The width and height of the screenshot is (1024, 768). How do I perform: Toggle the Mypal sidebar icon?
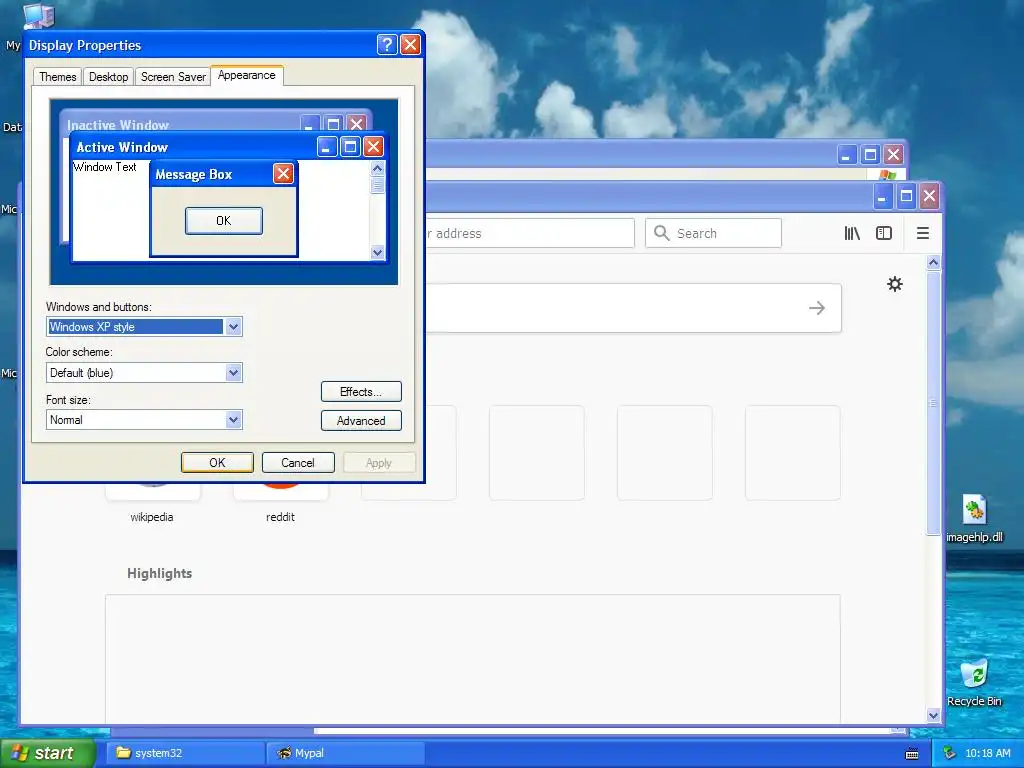pos(884,233)
